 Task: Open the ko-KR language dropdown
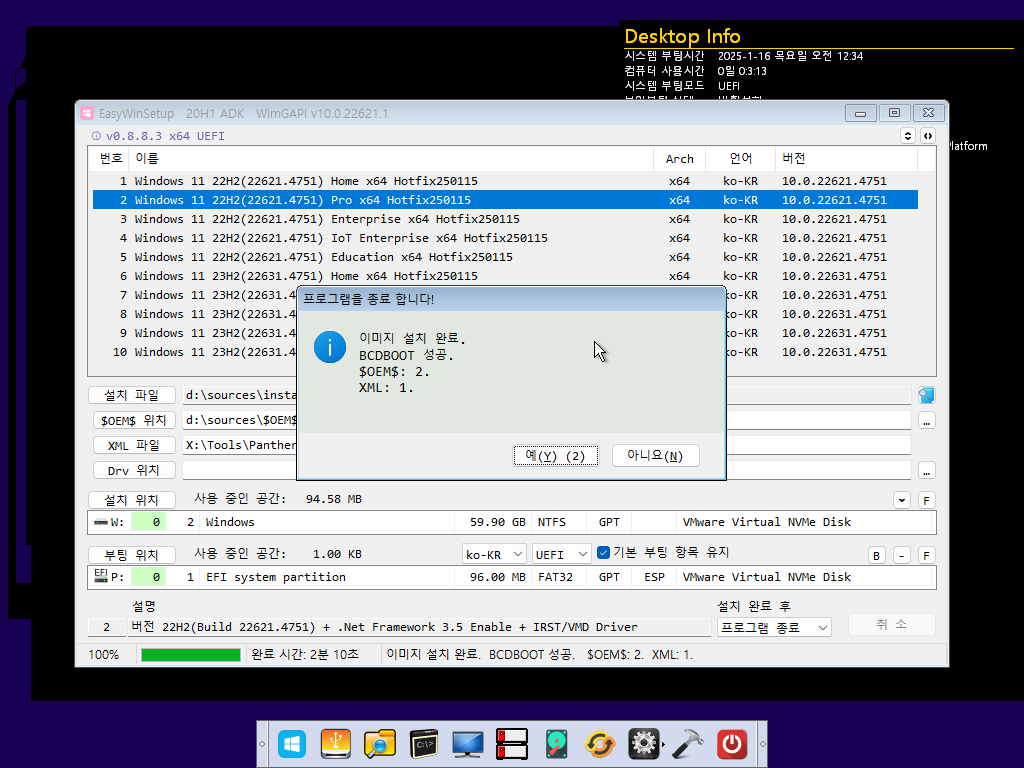coord(494,554)
